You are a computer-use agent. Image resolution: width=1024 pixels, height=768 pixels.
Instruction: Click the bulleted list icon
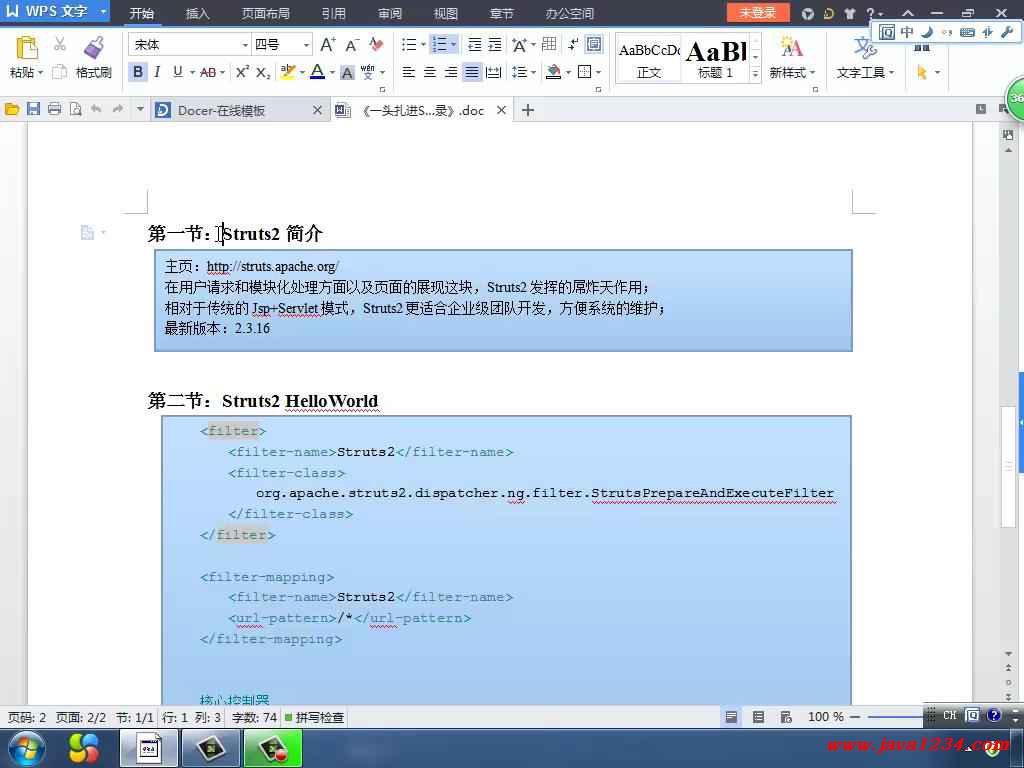click(409, 44)
